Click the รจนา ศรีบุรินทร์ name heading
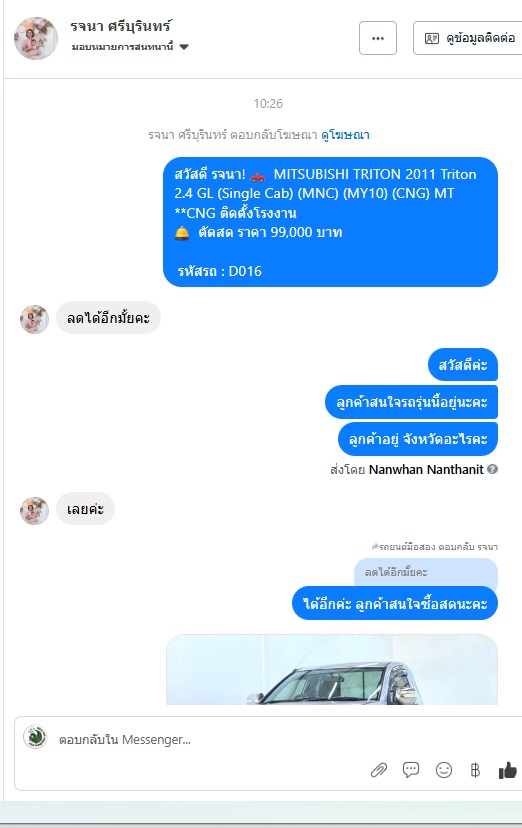The width and height of the screenshot is (522, 828). tap(121, 26)
